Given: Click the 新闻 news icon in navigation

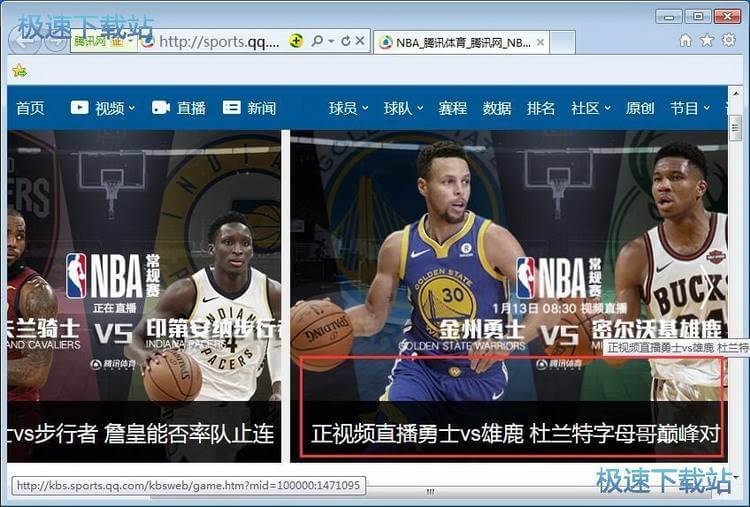Looking at the screenshot, I should tap(232, 108).
